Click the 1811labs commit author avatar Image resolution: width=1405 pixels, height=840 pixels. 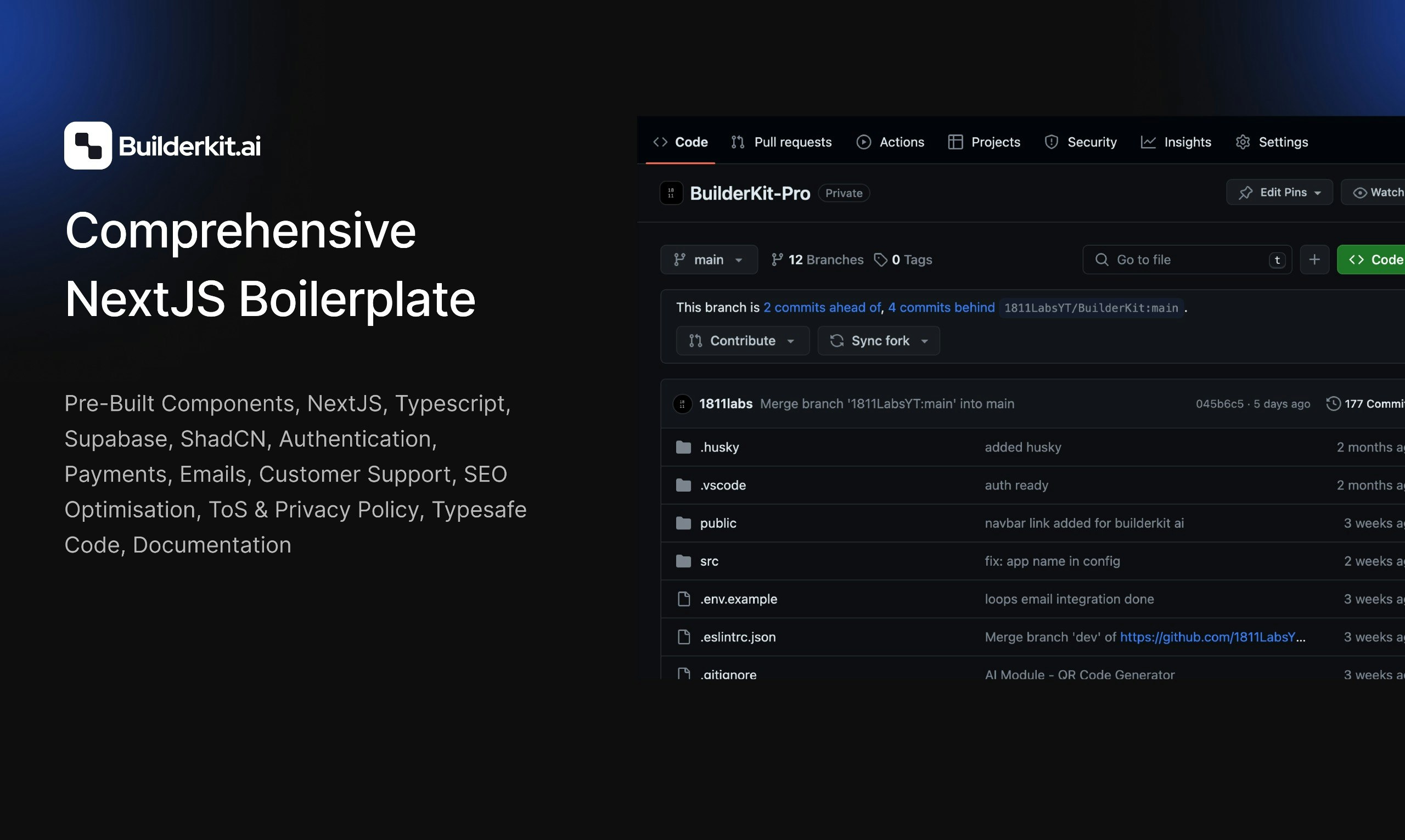coord(682,404)
